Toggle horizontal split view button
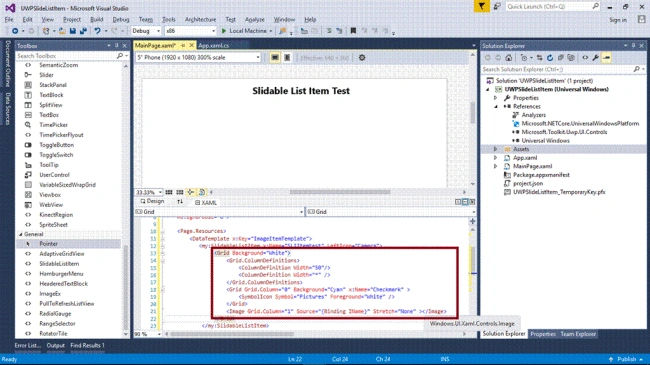Screen dimensions: 650x365 (x=465, y=202)
